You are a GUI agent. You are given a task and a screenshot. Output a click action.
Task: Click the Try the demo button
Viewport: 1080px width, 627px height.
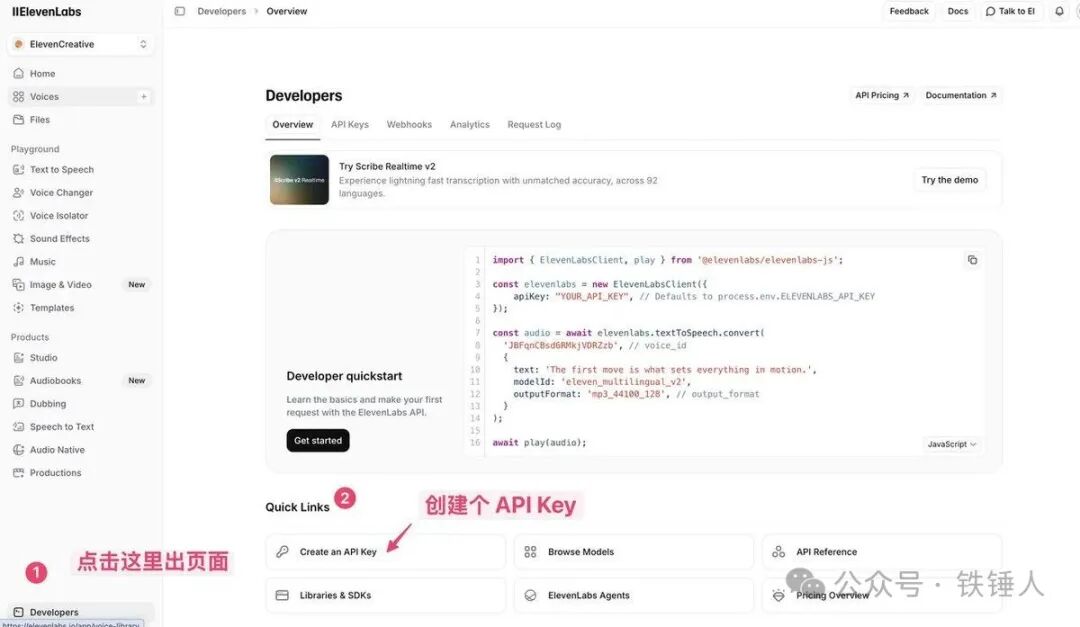coord(949,180)
